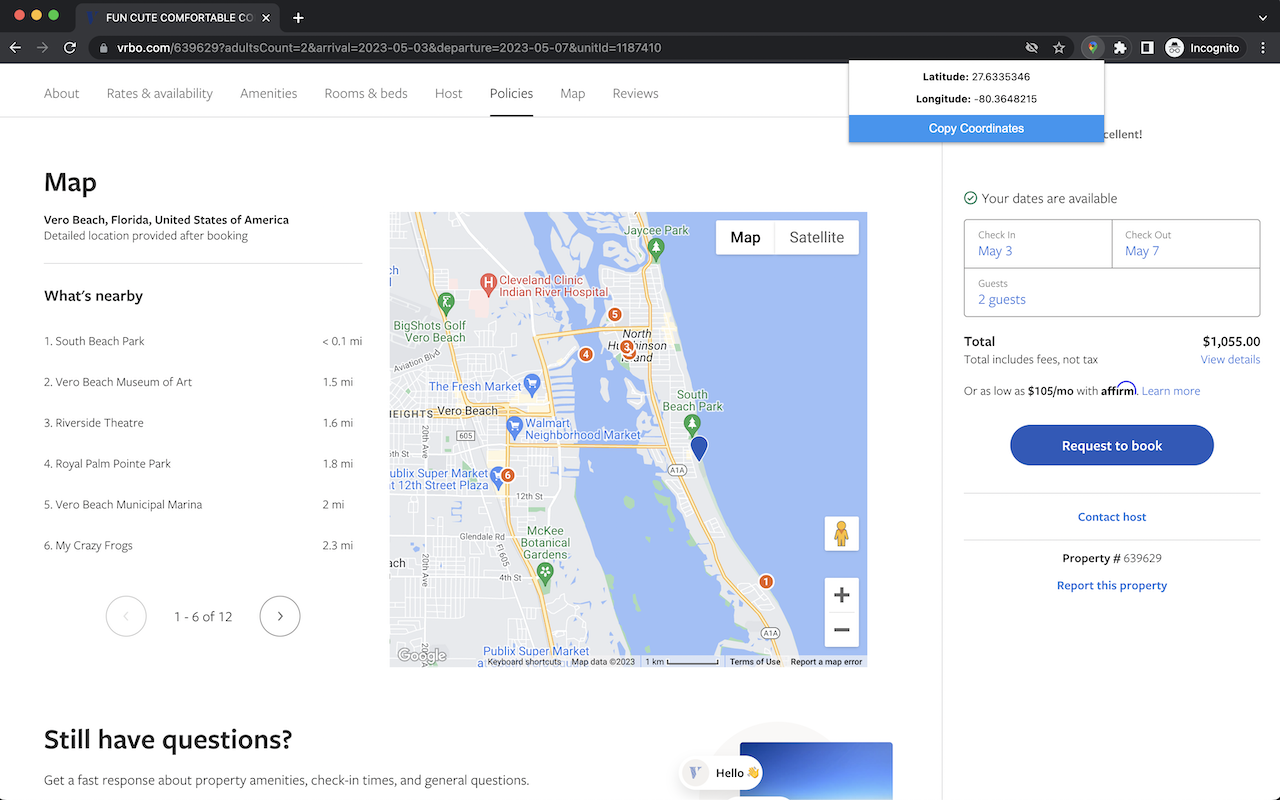Switch to the Reviews tab
Image resolution: width=1280 pixels, height=800 pixels.
[635, 93]
